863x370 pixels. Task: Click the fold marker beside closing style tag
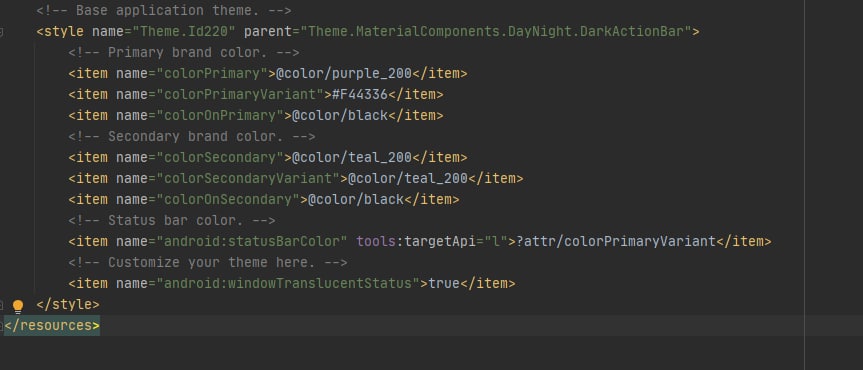point(1,304)
